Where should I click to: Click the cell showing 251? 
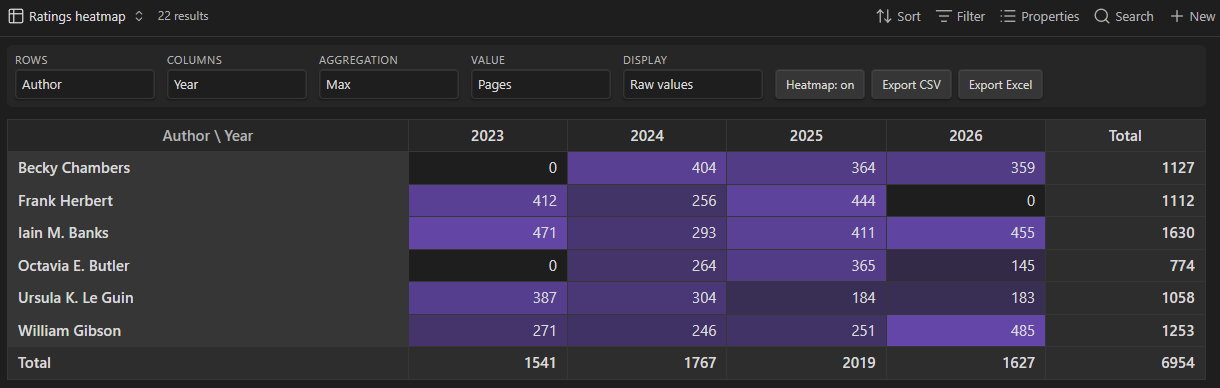point(807,331)
